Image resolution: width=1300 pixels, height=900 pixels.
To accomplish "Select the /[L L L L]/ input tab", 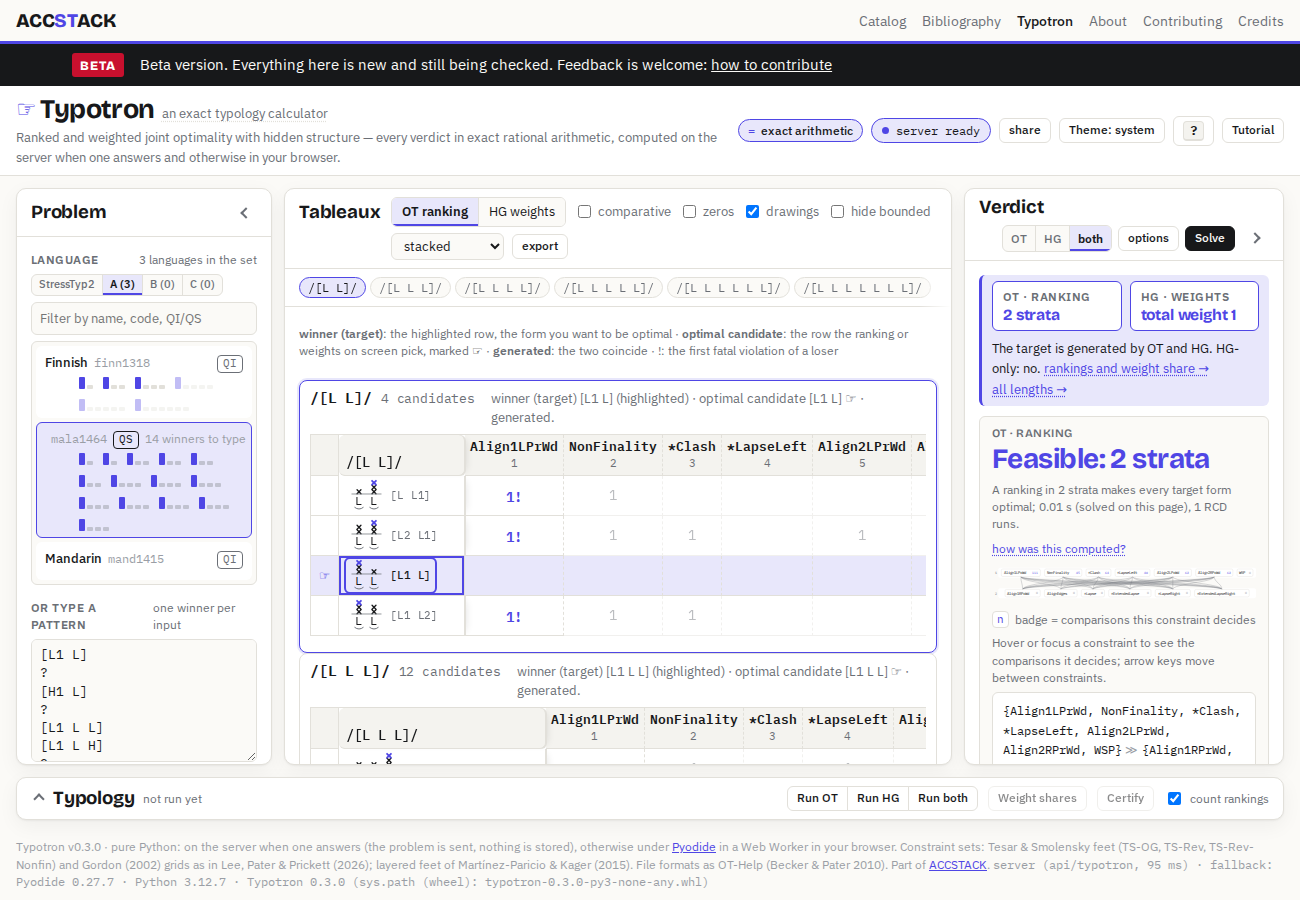I will coord(502,288).
